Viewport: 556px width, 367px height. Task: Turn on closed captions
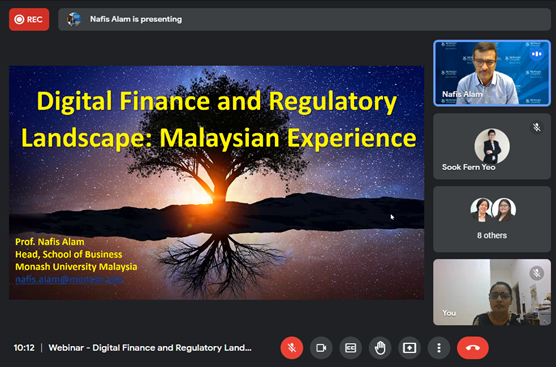(350, 348)
